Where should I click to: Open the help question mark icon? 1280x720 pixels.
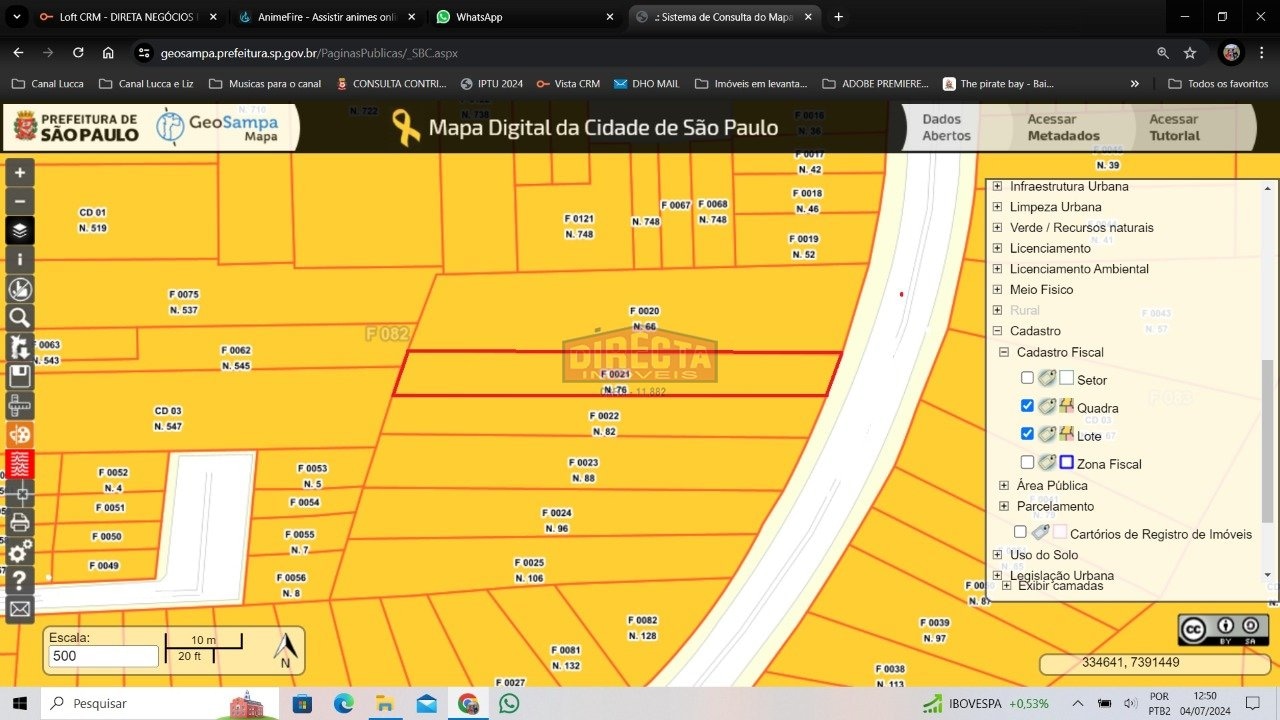pyautogui.click(x=20, y=580)
